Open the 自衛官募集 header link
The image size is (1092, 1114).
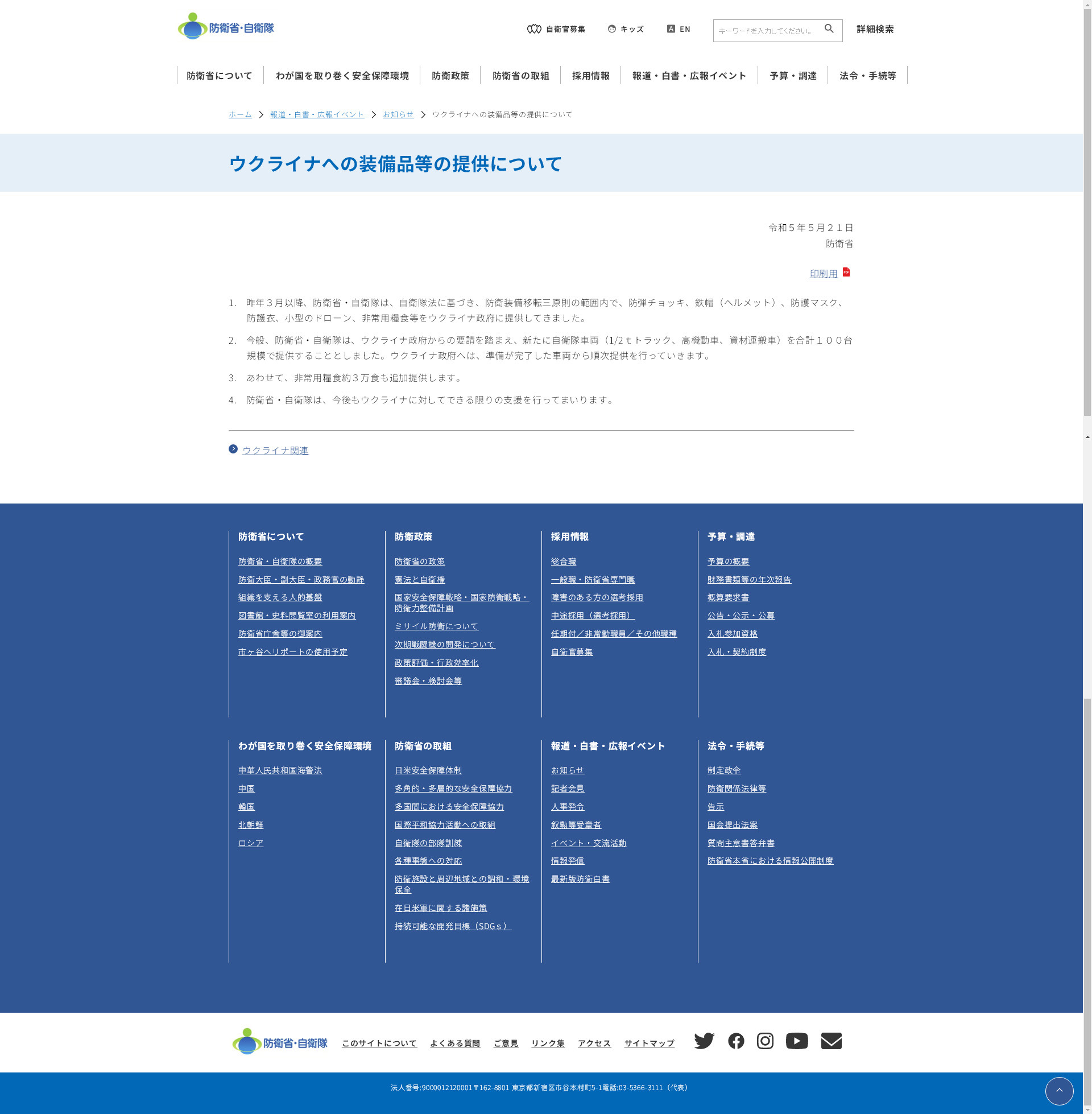pyautogui.click(x=556, y=29)
